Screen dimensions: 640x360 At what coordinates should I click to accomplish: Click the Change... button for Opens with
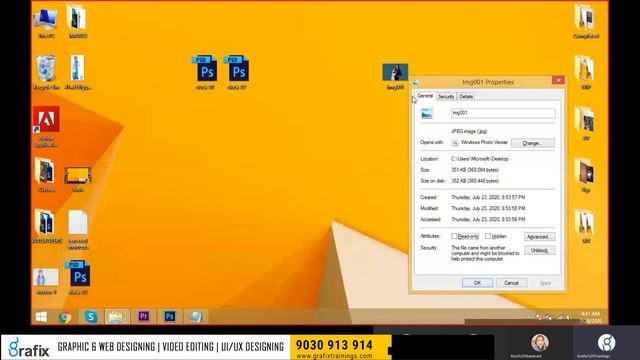(x=533, y=143)
